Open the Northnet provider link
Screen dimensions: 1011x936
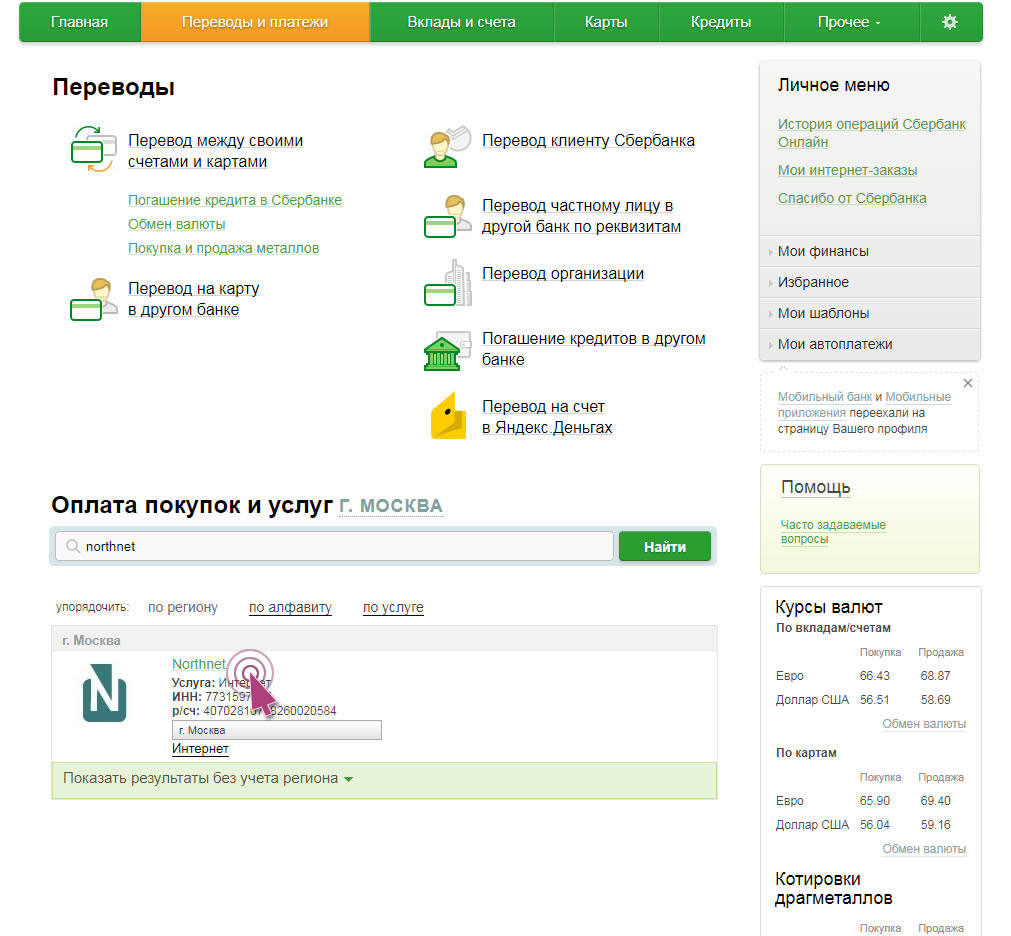199,664
